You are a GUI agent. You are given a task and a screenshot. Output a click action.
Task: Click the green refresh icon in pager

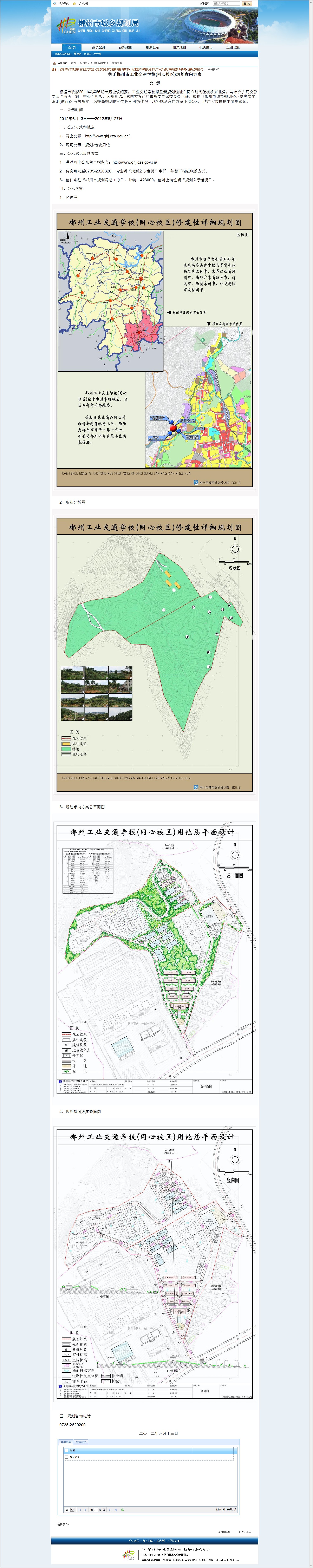[122, 1510]
